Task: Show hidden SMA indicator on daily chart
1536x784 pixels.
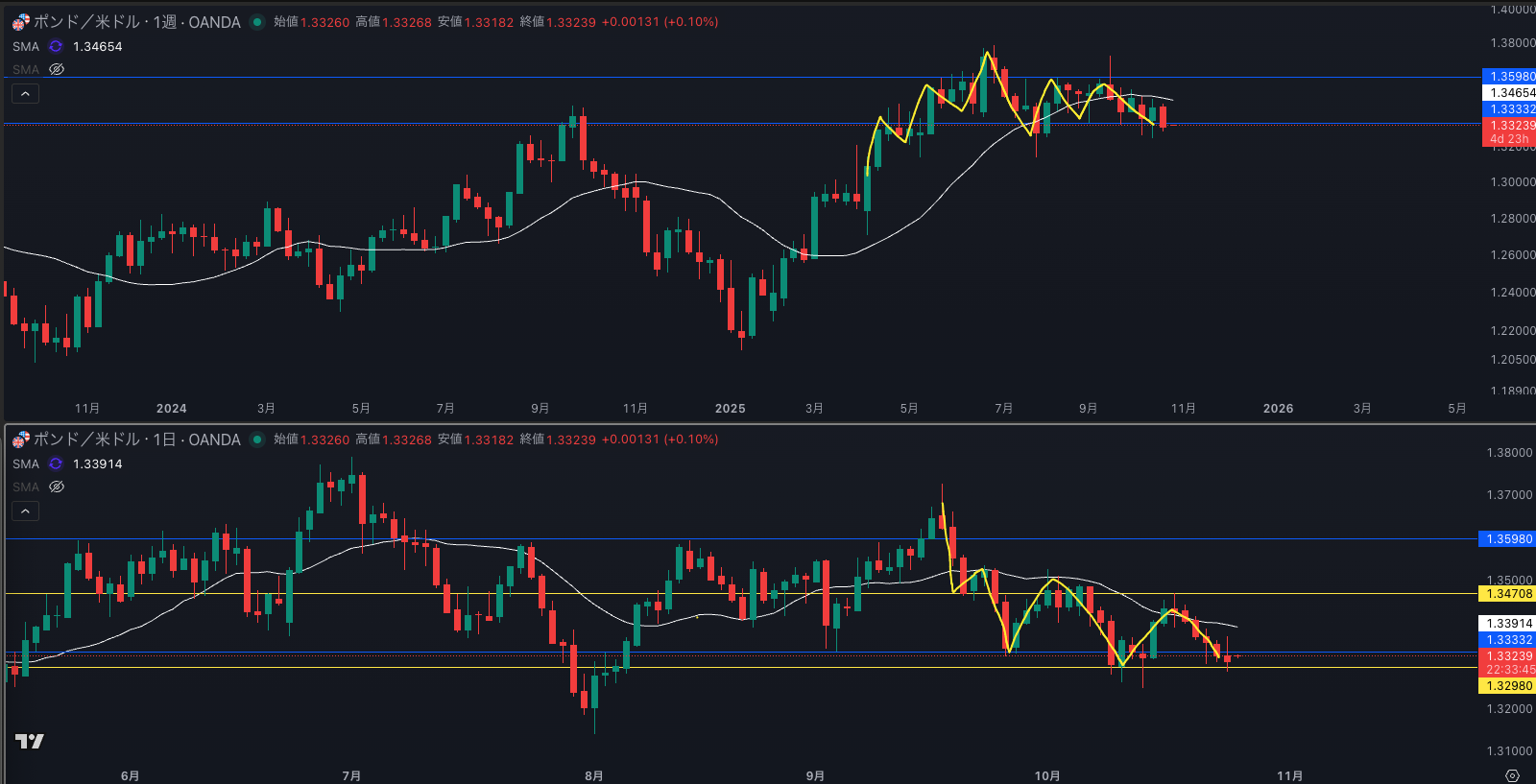Action: pyautogui.click(x=57, y=487)
